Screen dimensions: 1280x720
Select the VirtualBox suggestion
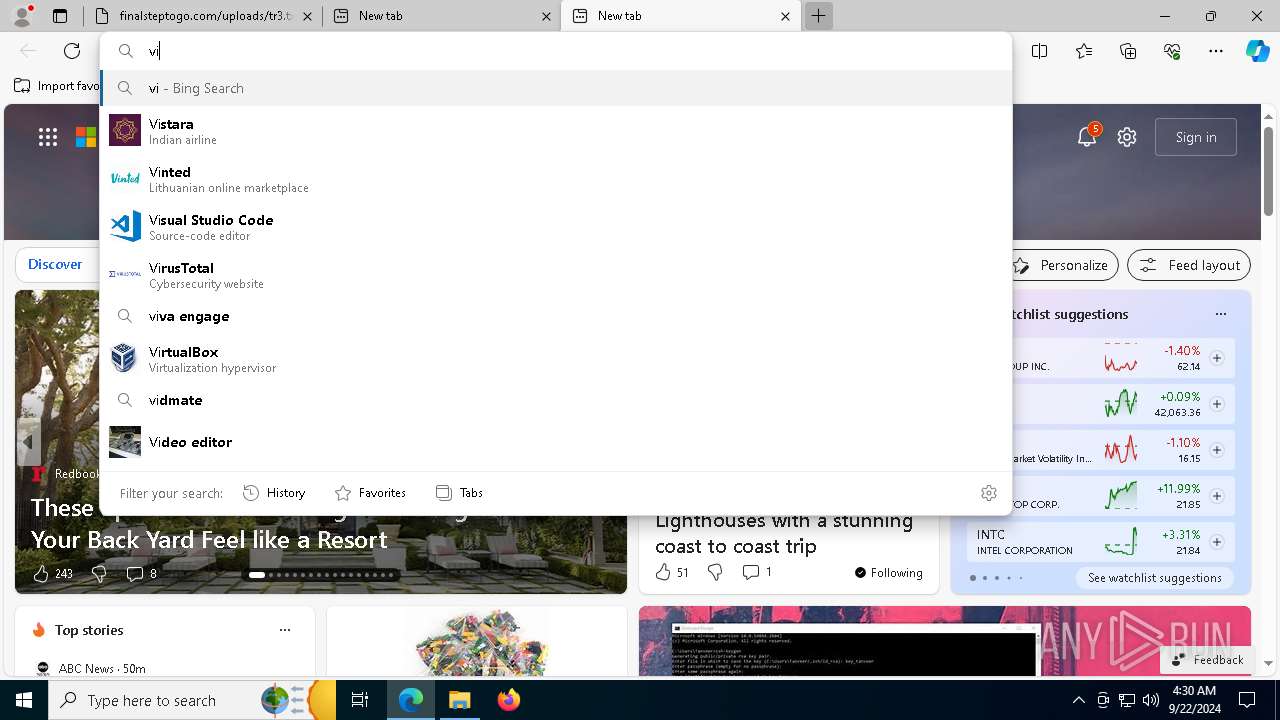tap(556, 359)
